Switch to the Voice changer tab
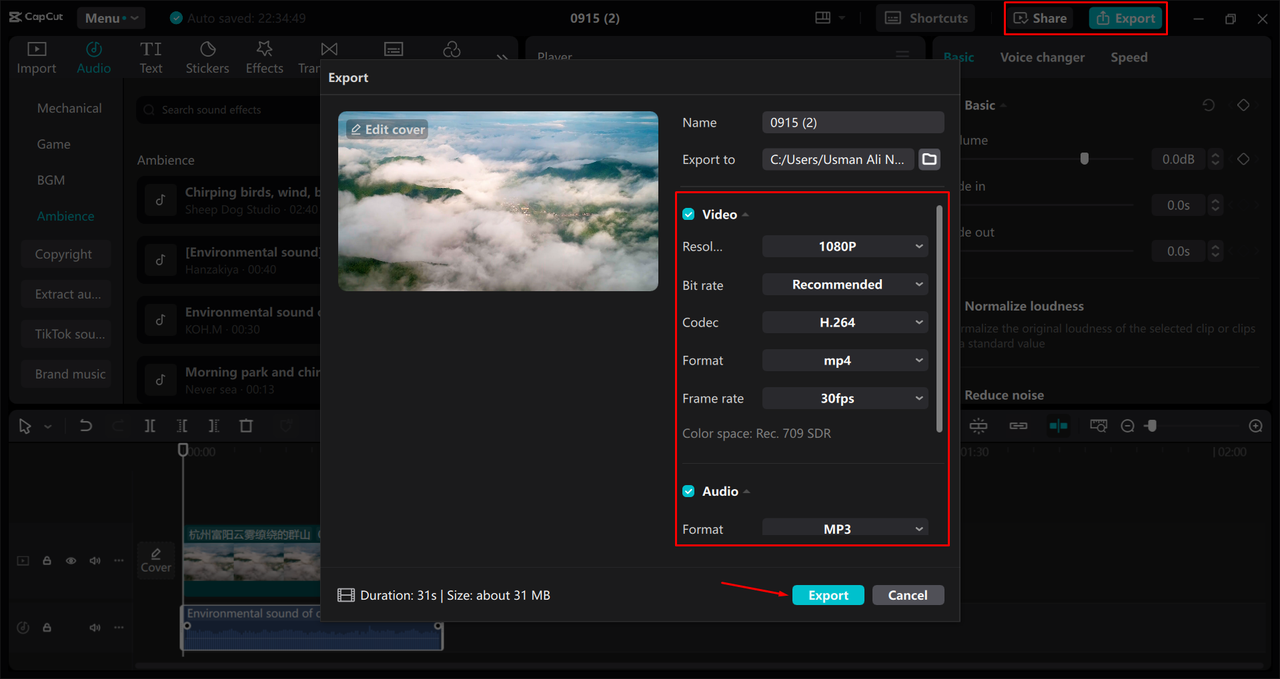This screenshot has height=679, width=1280. coord(1042,57)
